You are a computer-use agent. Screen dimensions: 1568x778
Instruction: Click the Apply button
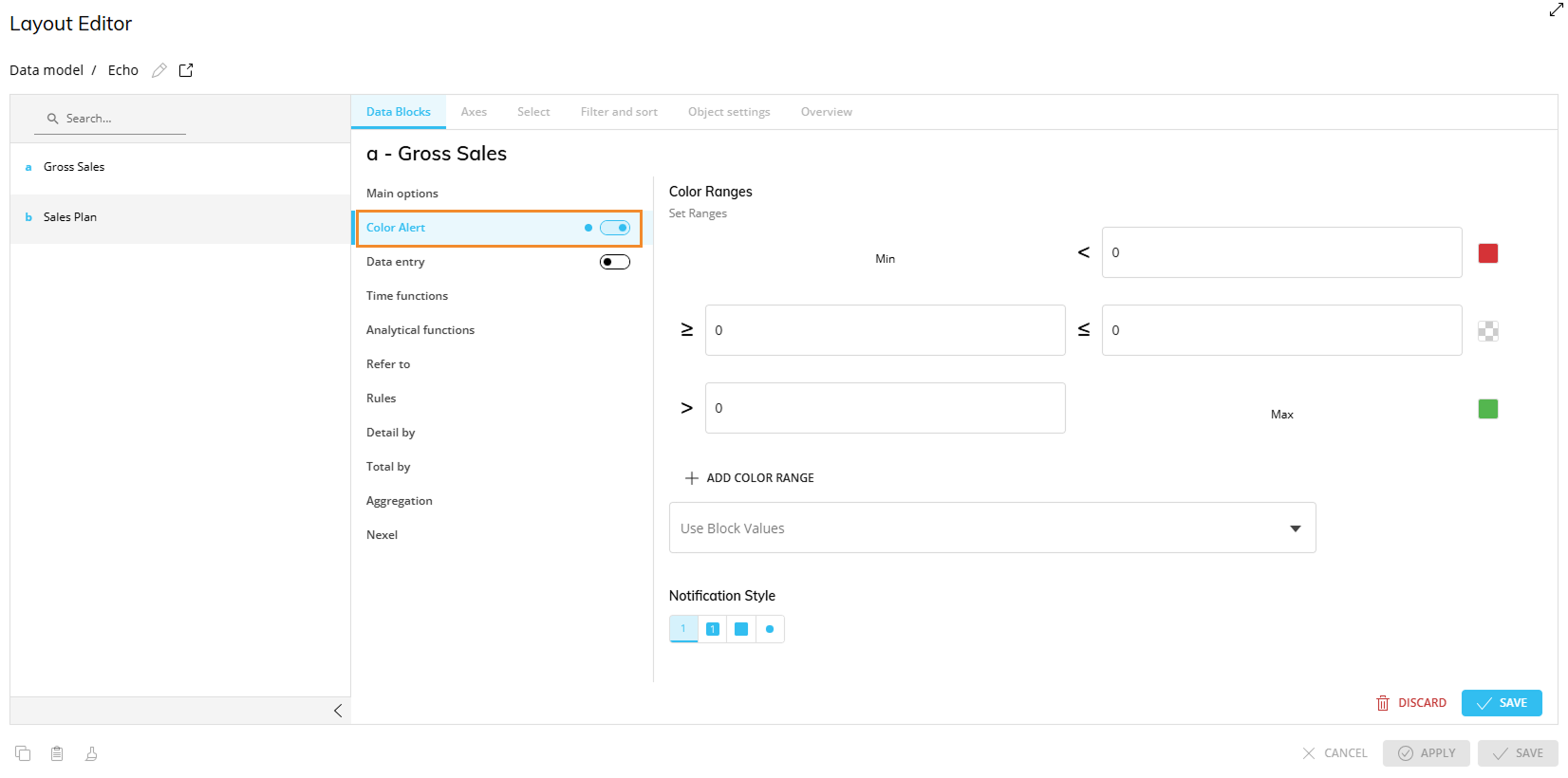point(1427,753)
